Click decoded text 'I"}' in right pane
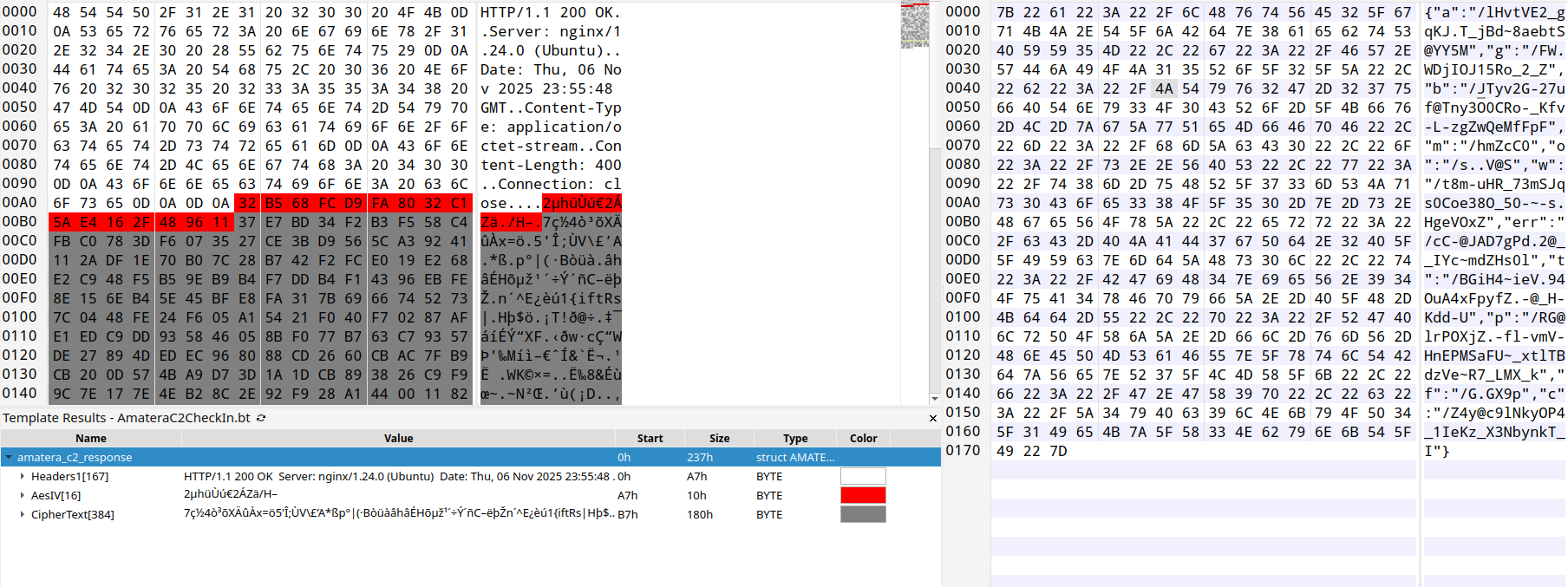 click(1436, 451)
